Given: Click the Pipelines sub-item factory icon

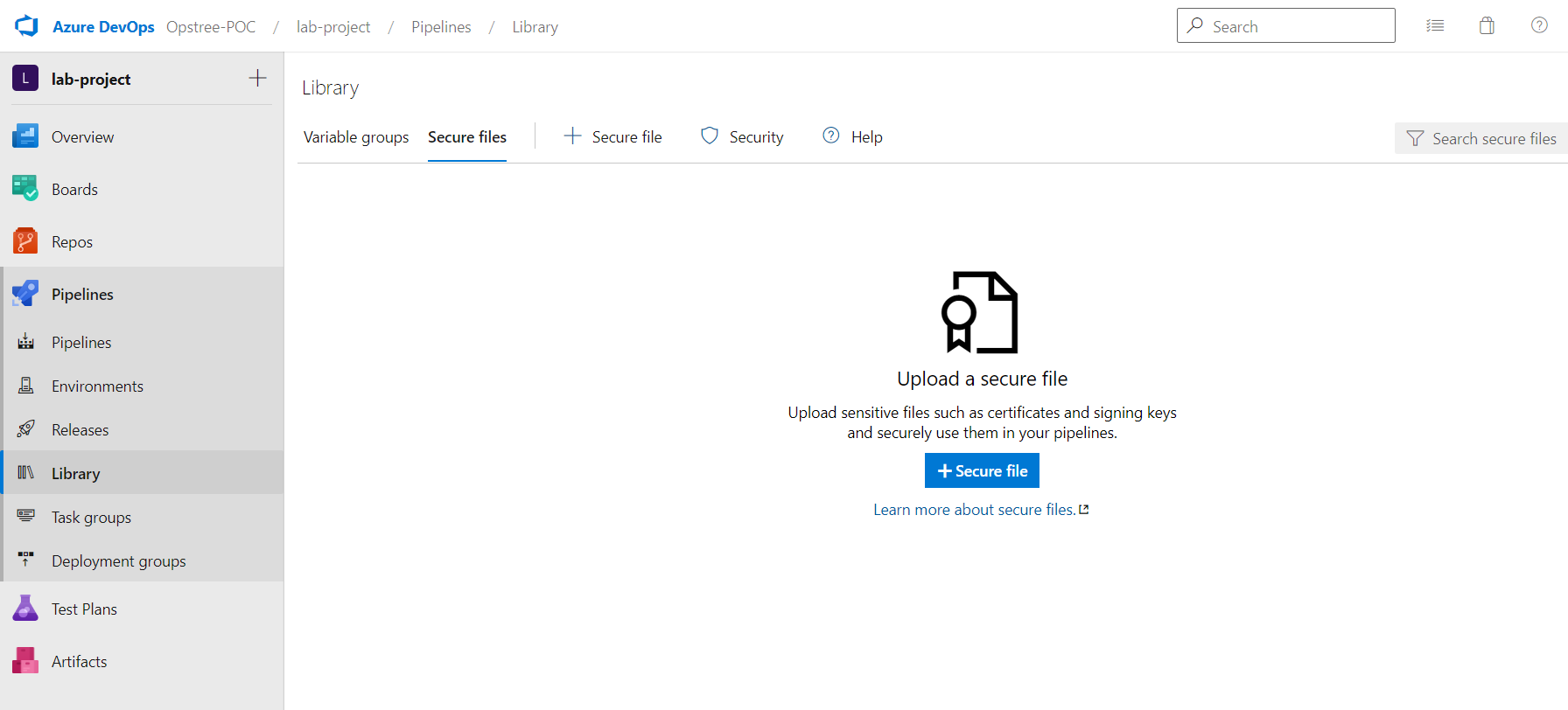Looking at the screenshot, I should (26, 341).
